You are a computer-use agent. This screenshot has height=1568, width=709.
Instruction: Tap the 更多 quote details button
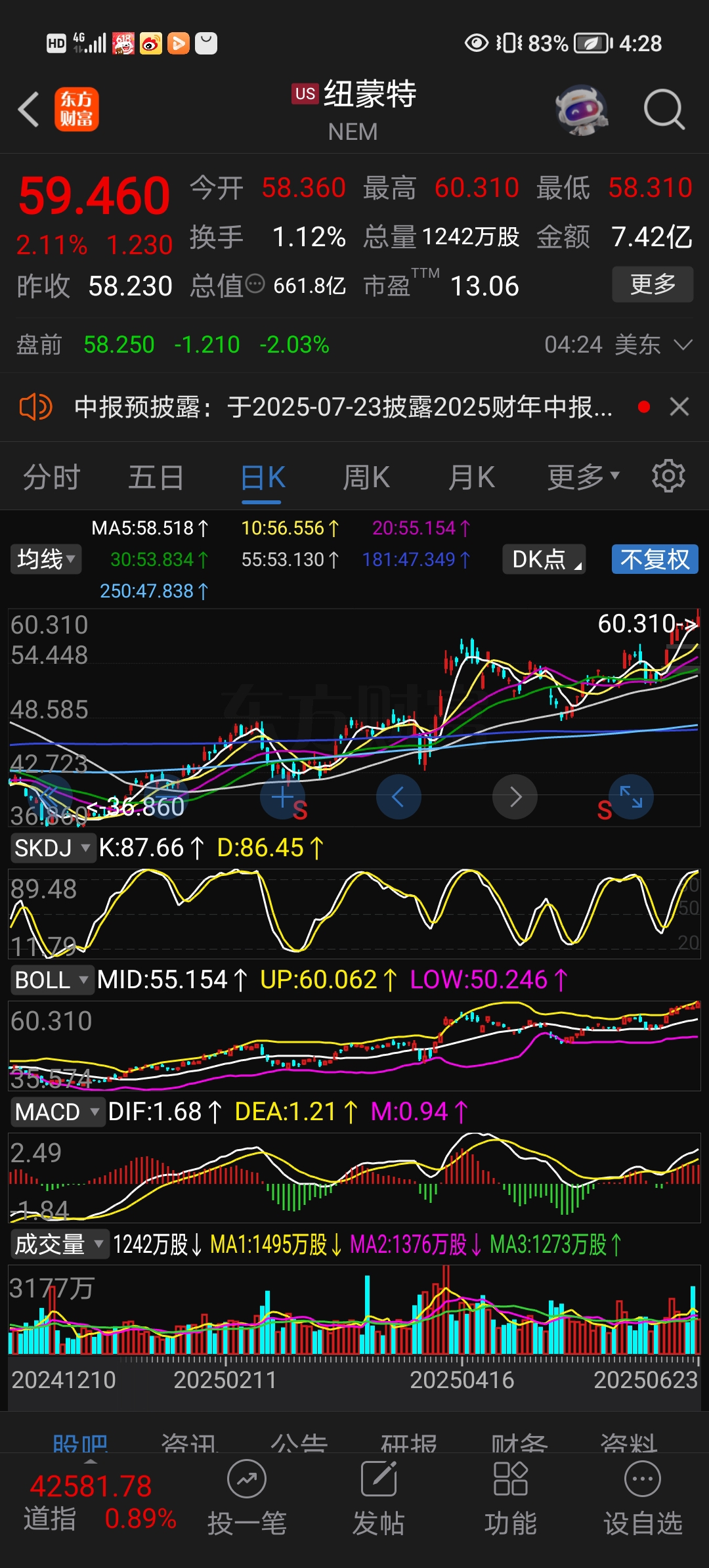pos(653,284)
